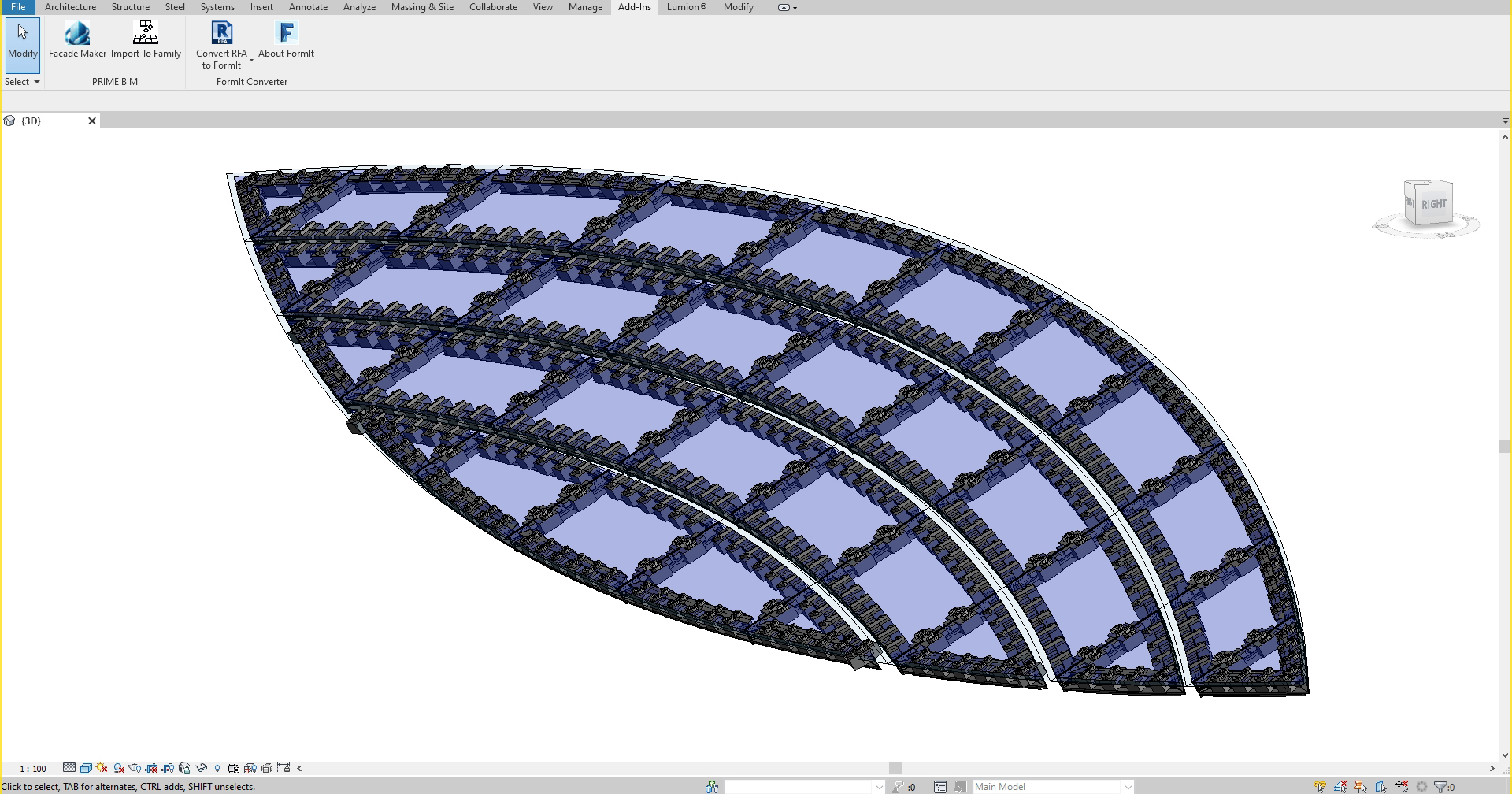
Task: Open the Steel tab
Action: (x=175, y=7)
